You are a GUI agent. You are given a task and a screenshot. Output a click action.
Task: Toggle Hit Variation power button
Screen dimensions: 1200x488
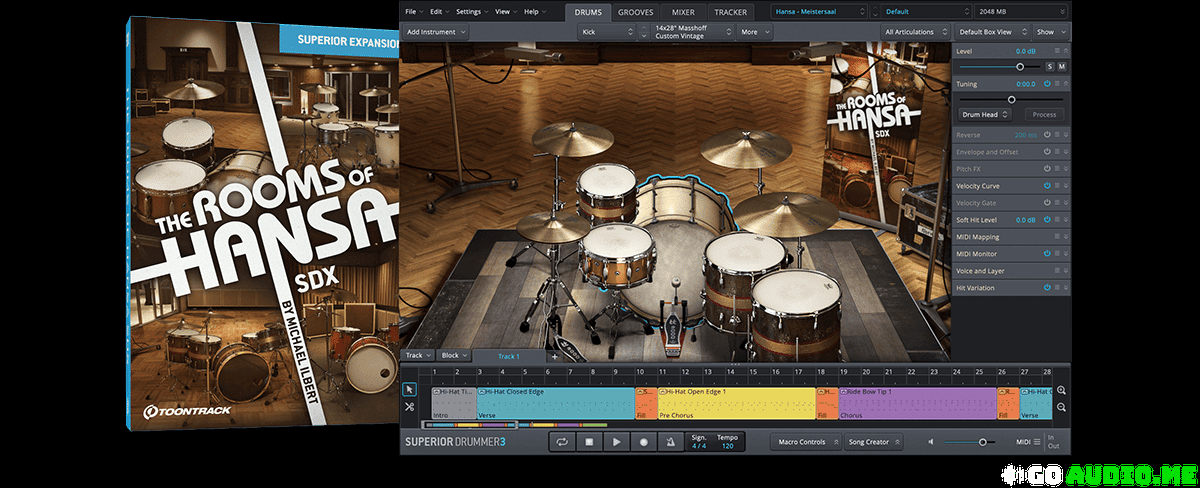(x=1048, y=288)
